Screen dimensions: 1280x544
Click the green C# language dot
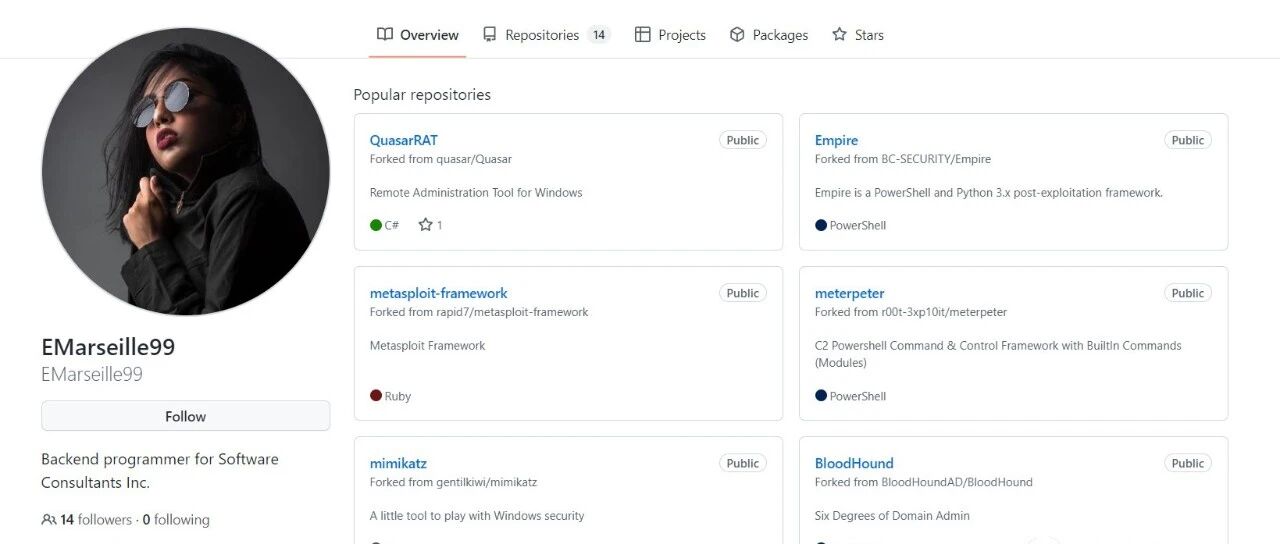pos(376,225)
